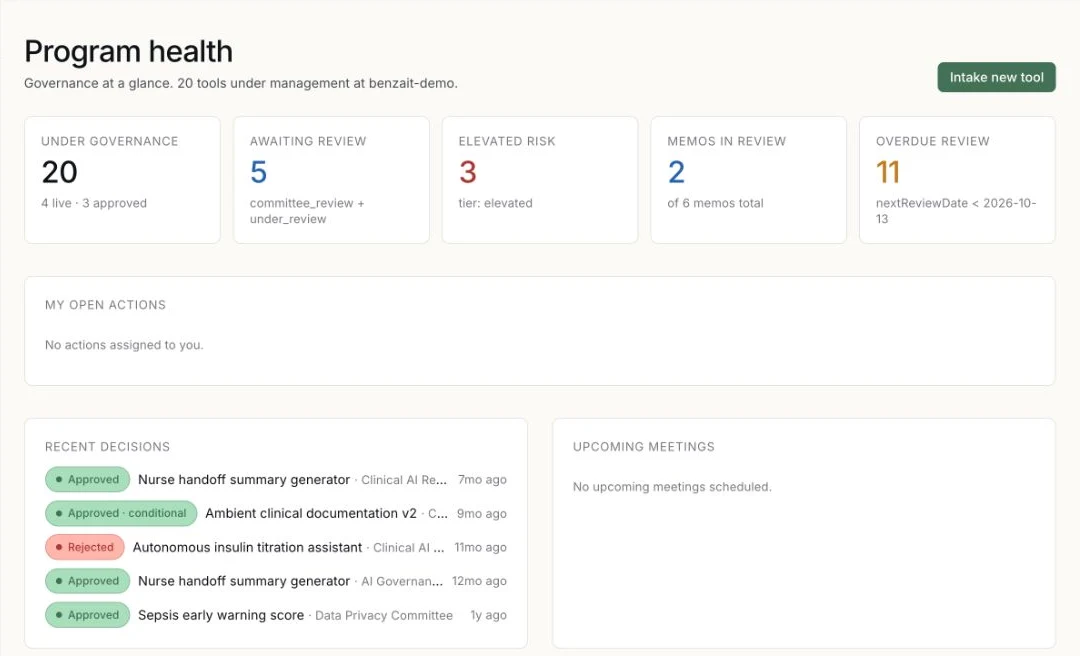The image size is (1080, 656).
Task: Click the nextReviewDate < 2026-10-13 text
Action: [956, 211]
